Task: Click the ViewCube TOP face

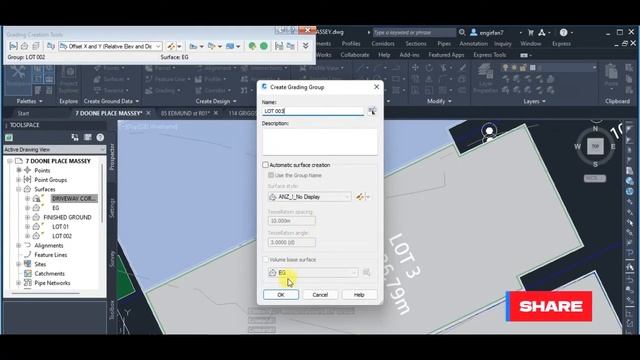Action: (x=596, y=146)
